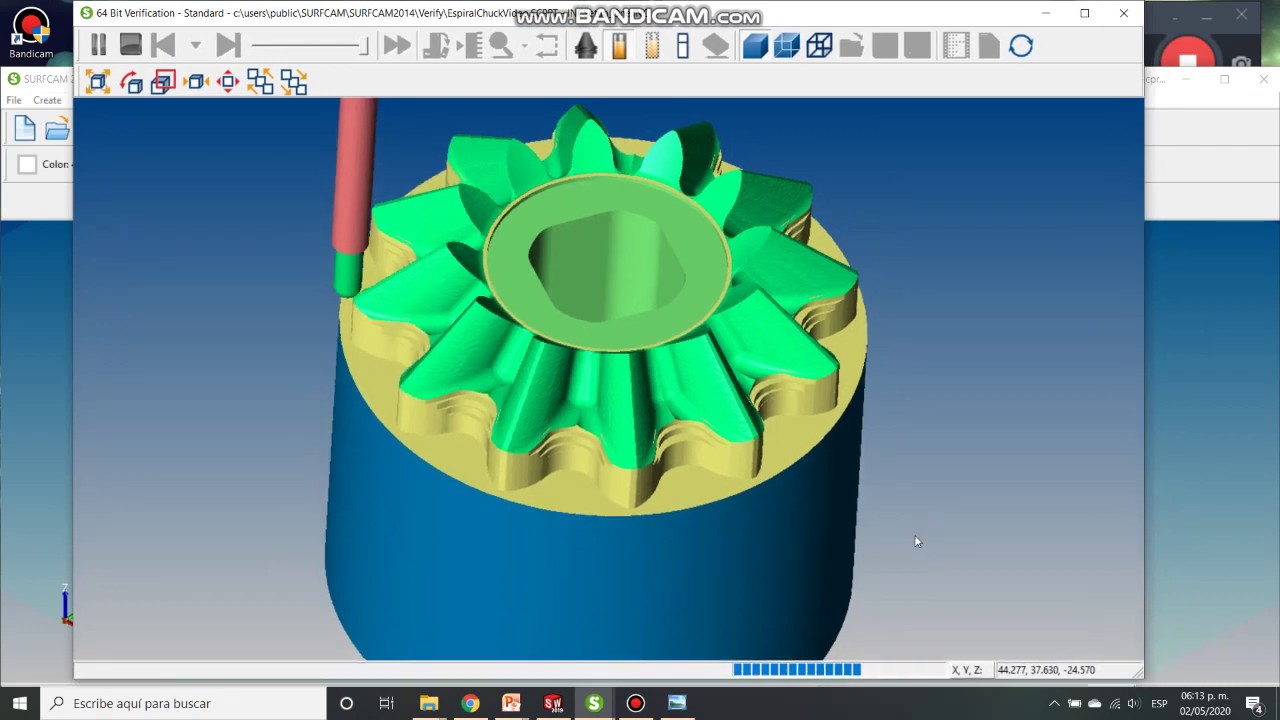Click the Color swatch in SURFCAM window
The height and width of the screenshot is (720, 1280).
[x=27, y=164]
